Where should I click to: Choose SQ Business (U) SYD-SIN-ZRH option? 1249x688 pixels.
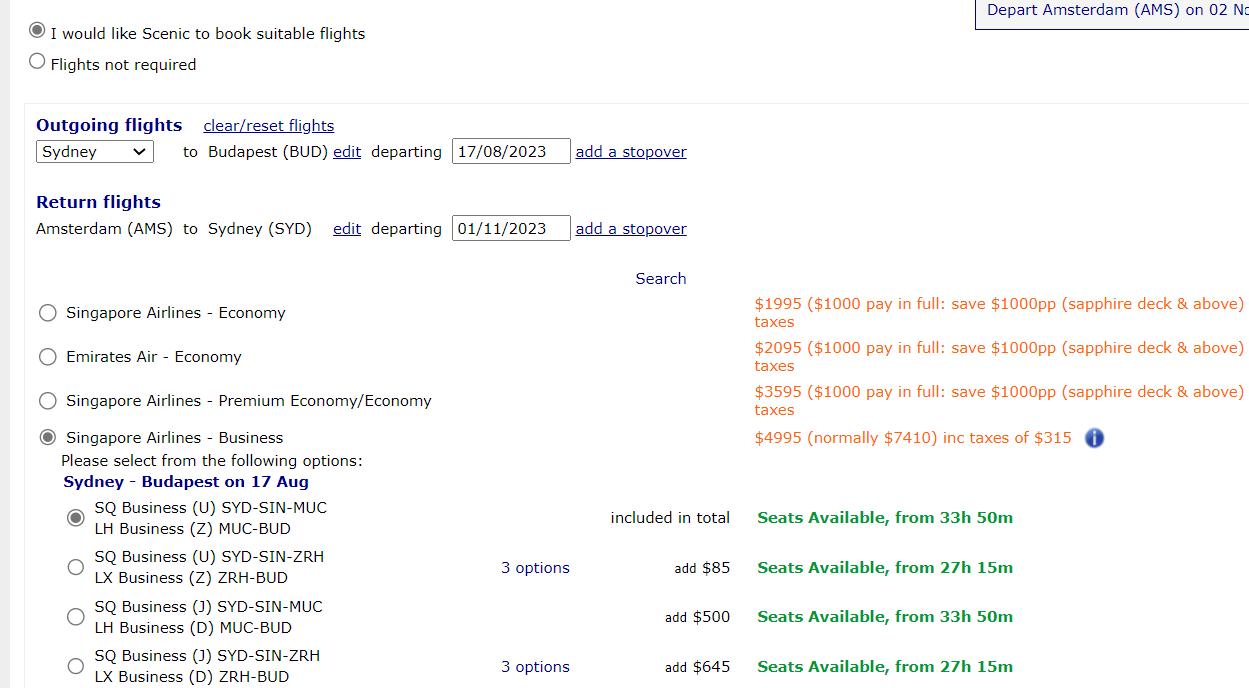point(75,567)
